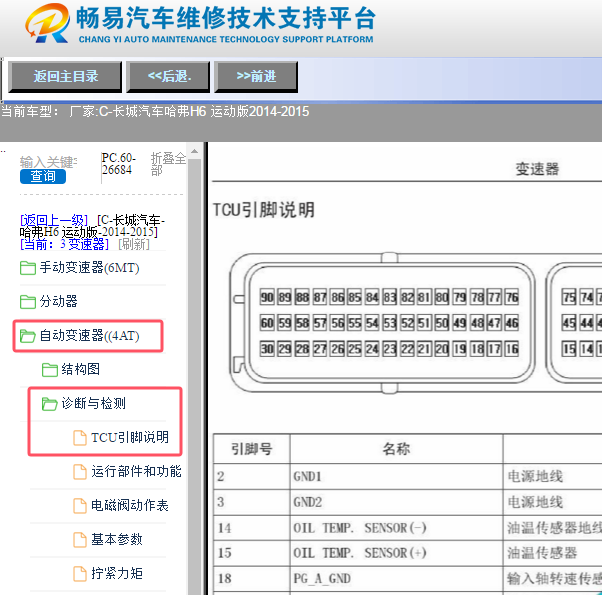Click 折叠全部 to collapse all

point(168,164)
